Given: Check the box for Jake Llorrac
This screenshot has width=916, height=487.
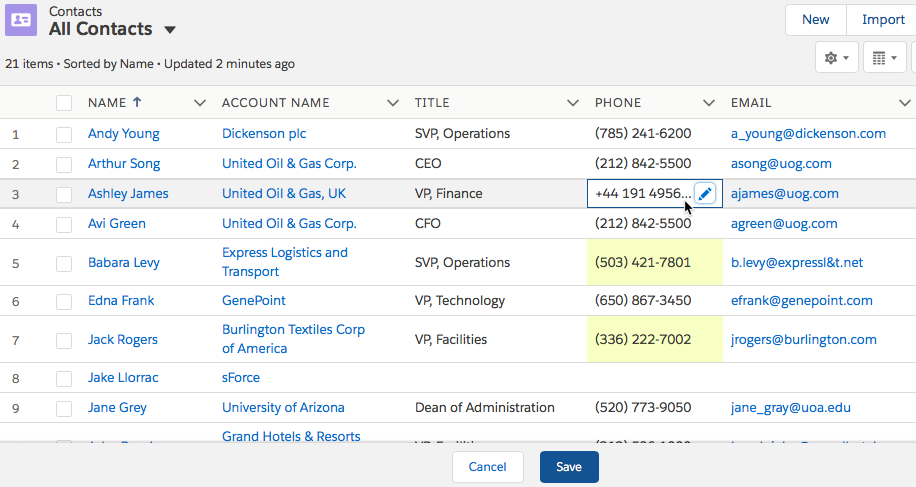Looking at the screenshot, I should [x=64, y=378].
